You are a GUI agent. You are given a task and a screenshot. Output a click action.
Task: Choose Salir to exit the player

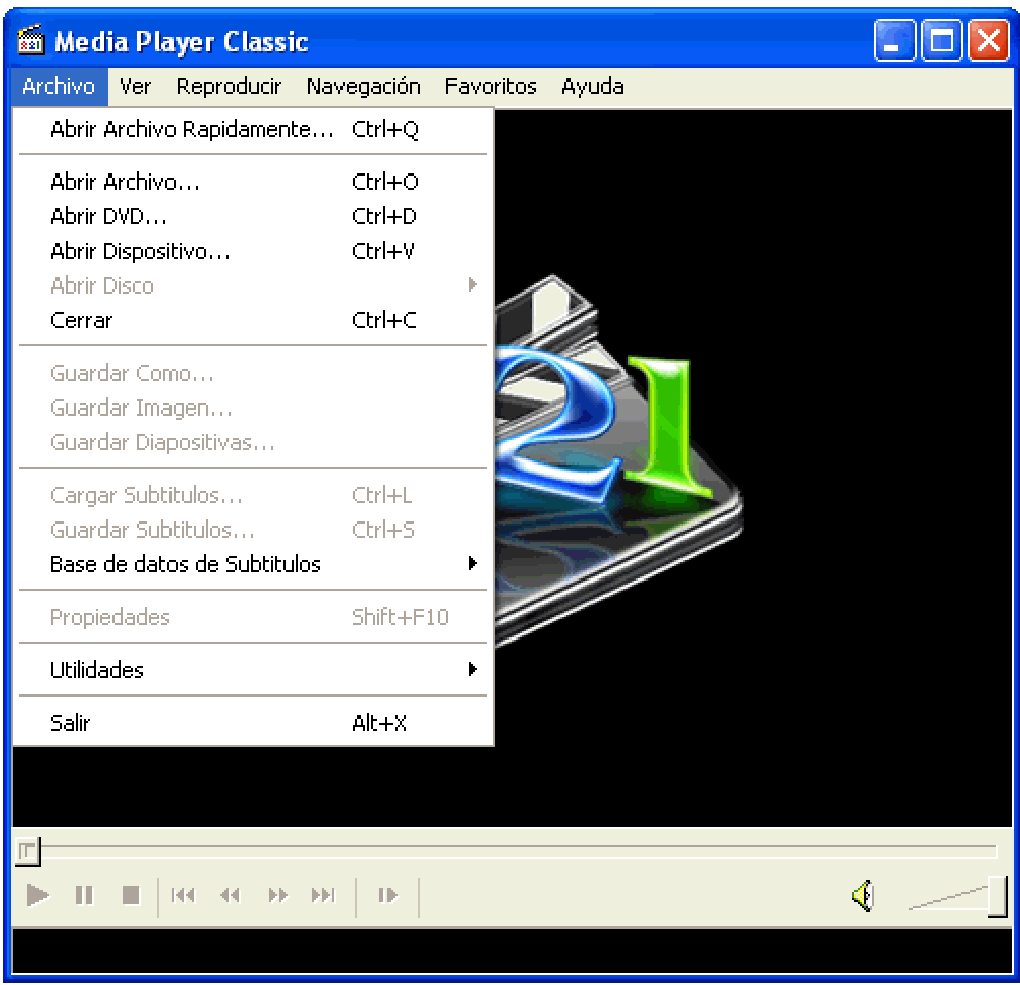(x=253, y=723)
